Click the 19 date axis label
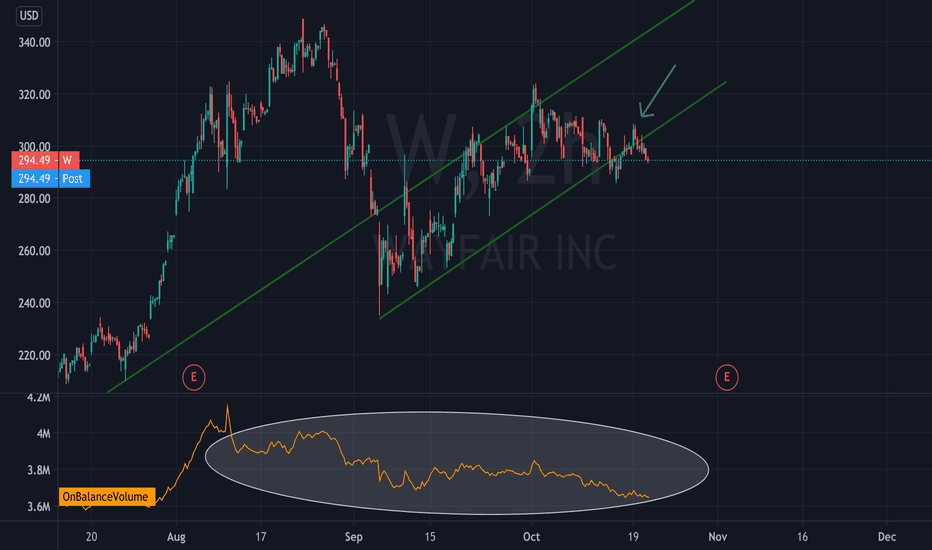This screenshot has height=550, width=932. point(633,537)
